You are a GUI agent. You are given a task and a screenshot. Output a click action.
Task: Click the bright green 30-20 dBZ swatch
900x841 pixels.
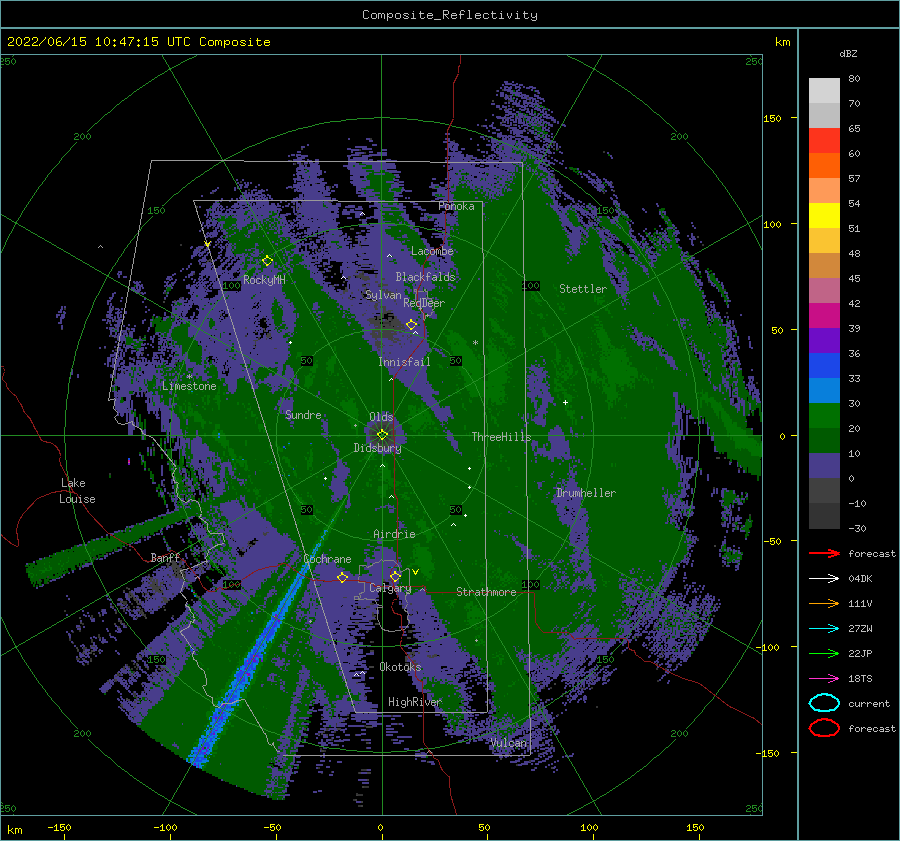point(824,416)
